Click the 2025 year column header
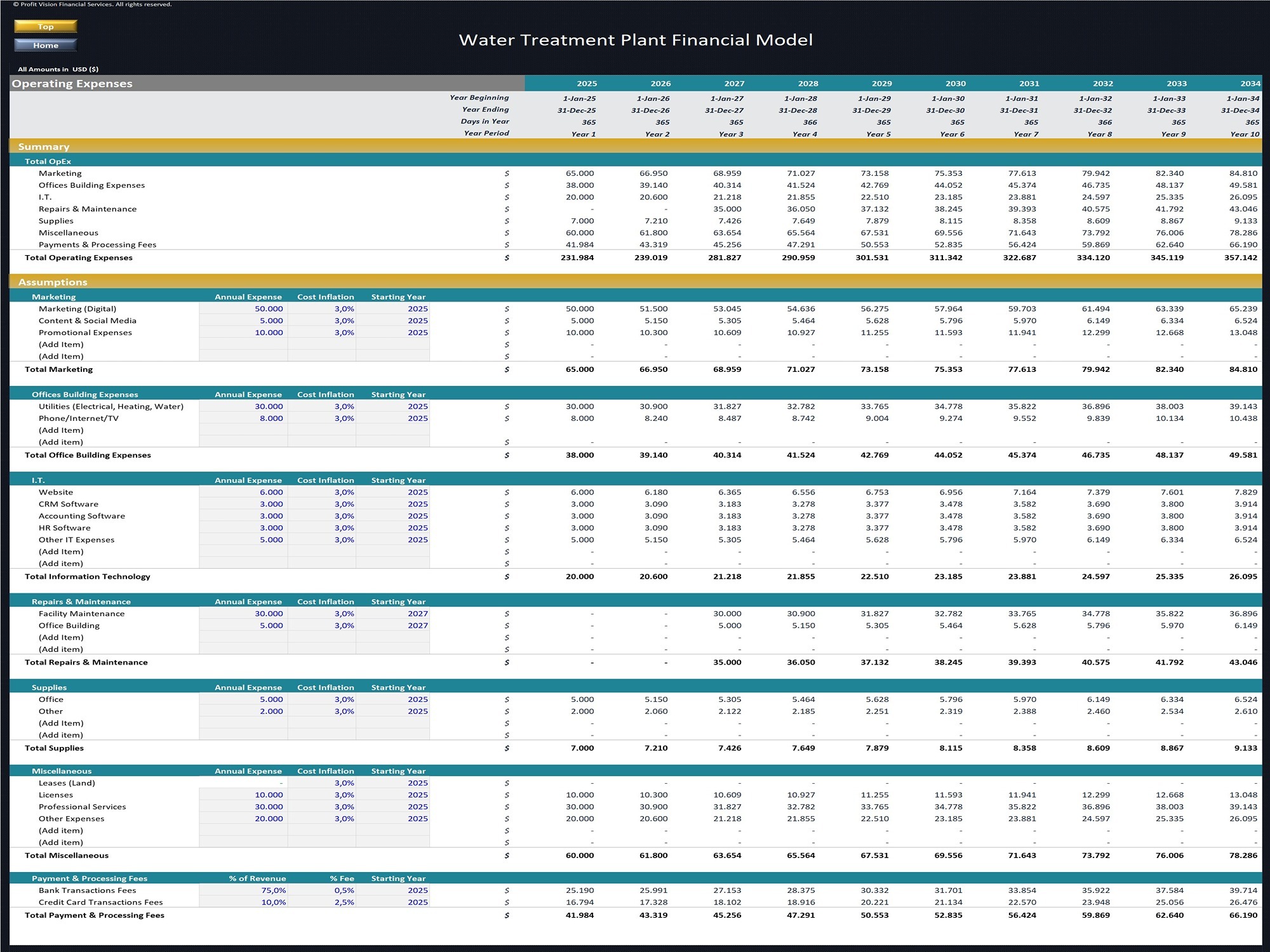Viewport: 1270px width, 952px height. tap(587, 84)
